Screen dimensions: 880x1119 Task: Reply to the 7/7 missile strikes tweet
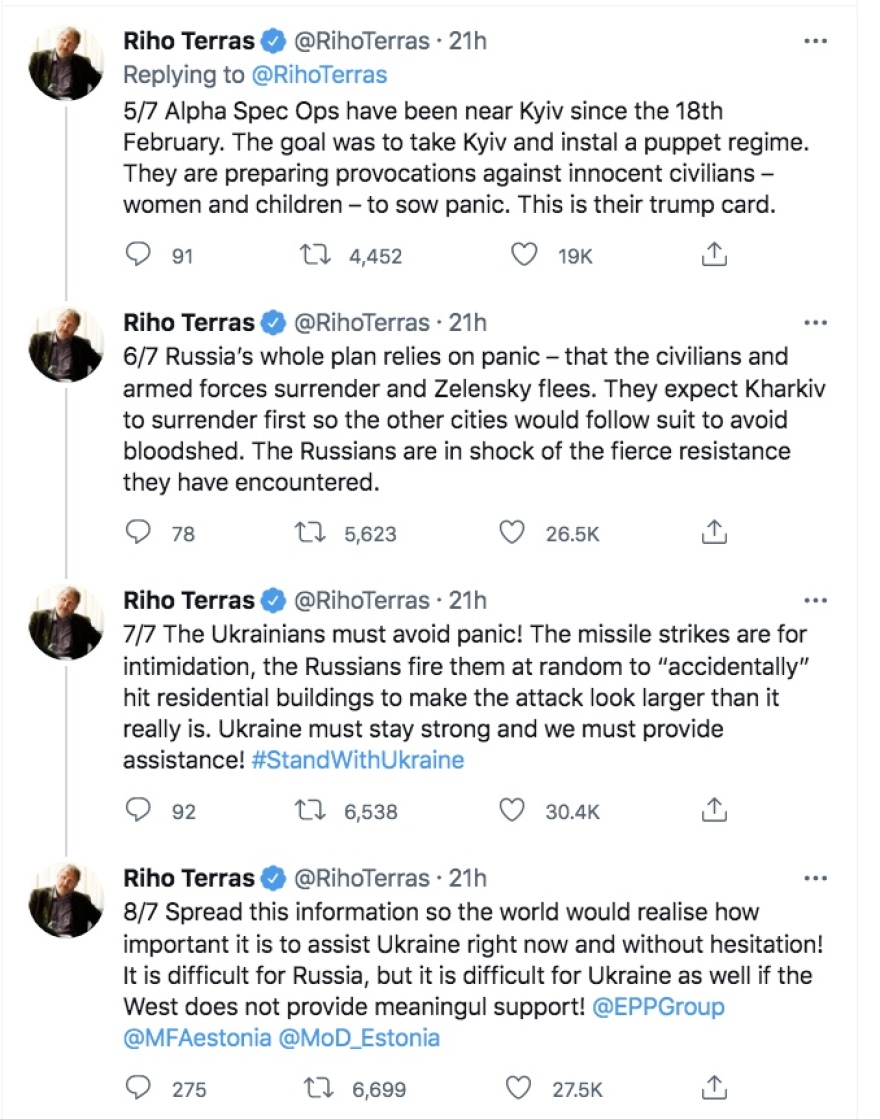pyautogui.click(x=136, y=811)
